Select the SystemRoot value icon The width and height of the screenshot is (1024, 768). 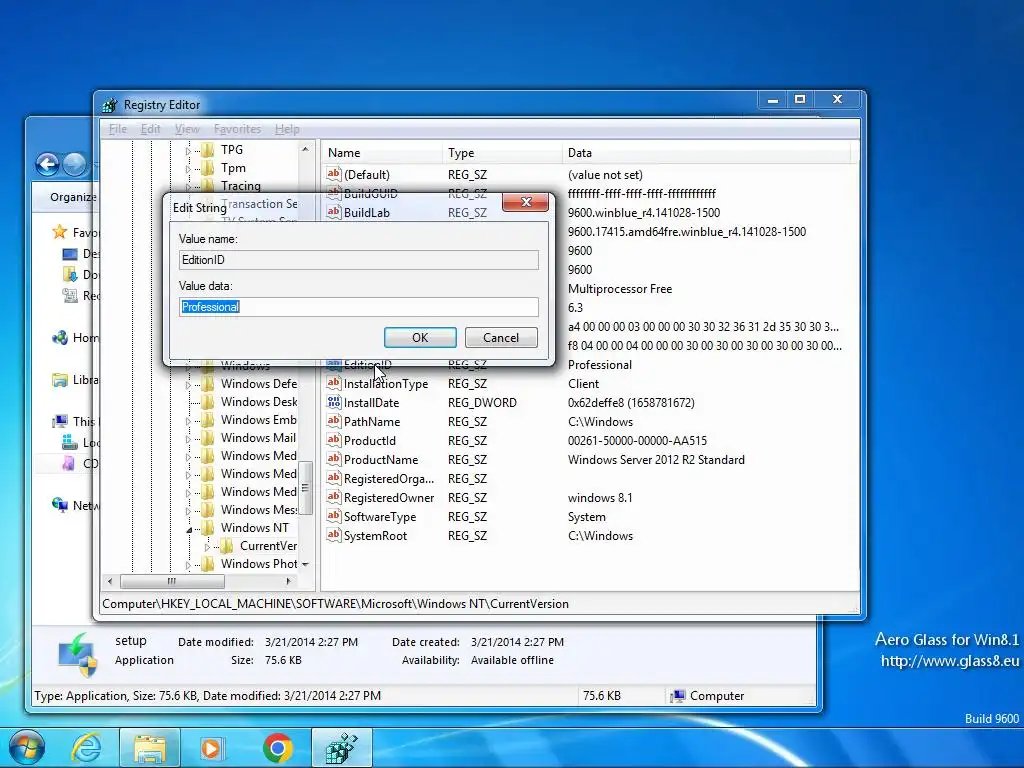(334, 535)
